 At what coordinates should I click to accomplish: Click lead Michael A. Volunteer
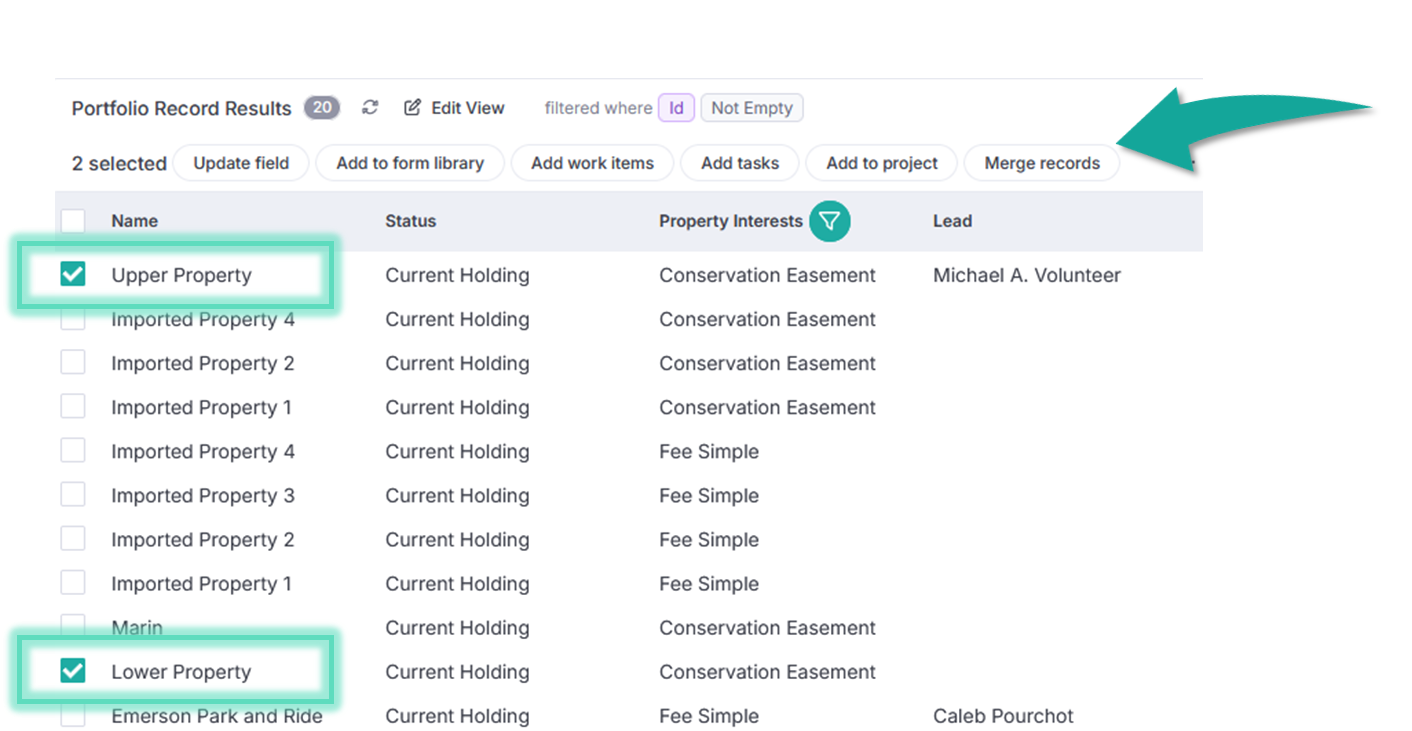(x=1027, y=275)
